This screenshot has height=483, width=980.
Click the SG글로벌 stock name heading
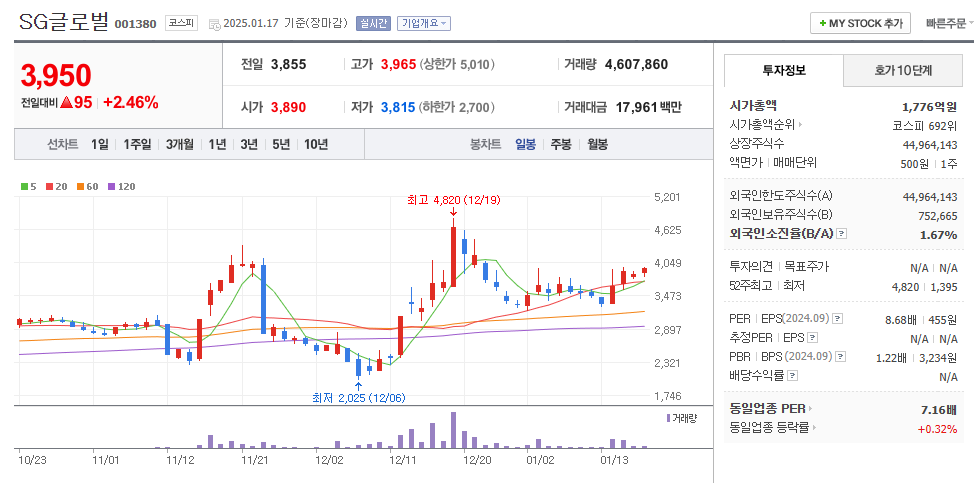point(64,22)
